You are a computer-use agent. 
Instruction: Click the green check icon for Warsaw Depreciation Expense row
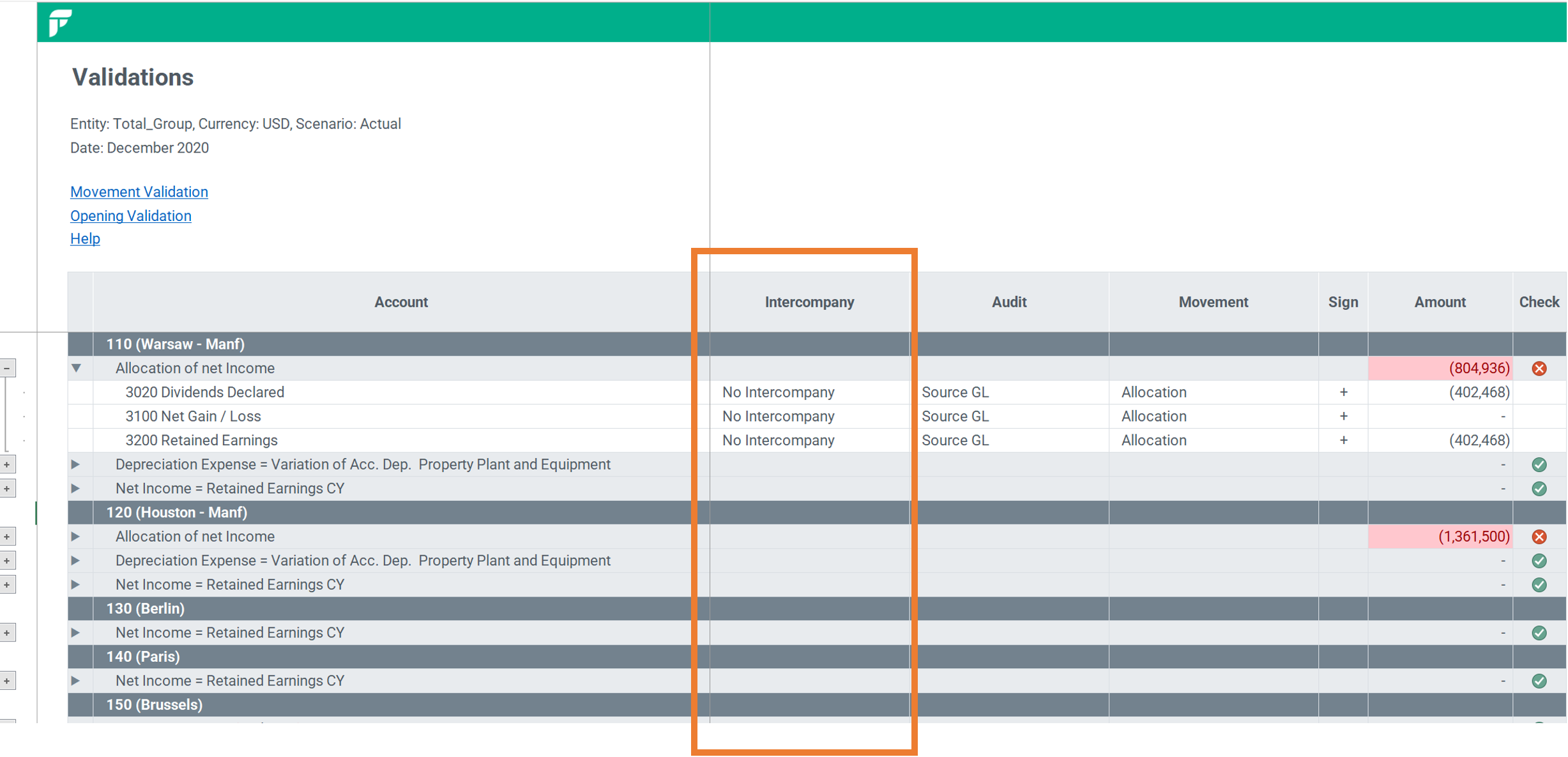(x=1539, y=465)
